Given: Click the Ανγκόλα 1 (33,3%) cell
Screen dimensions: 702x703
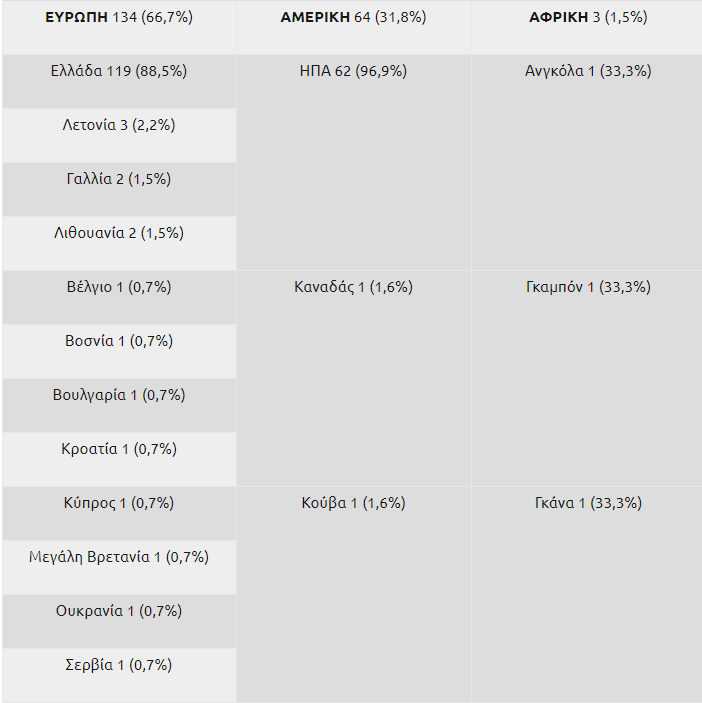Looking at the screenshot, I should 587,71.
